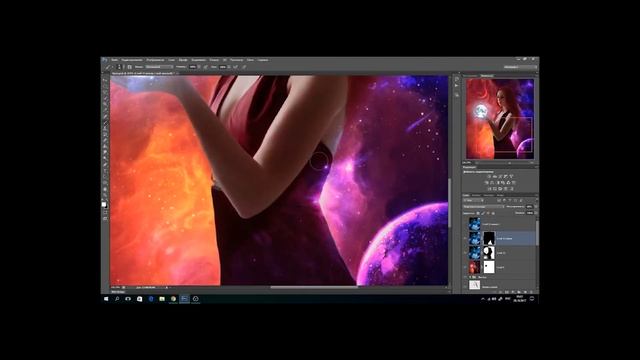Enable the airbrush build-up icon

coord(236,67)
